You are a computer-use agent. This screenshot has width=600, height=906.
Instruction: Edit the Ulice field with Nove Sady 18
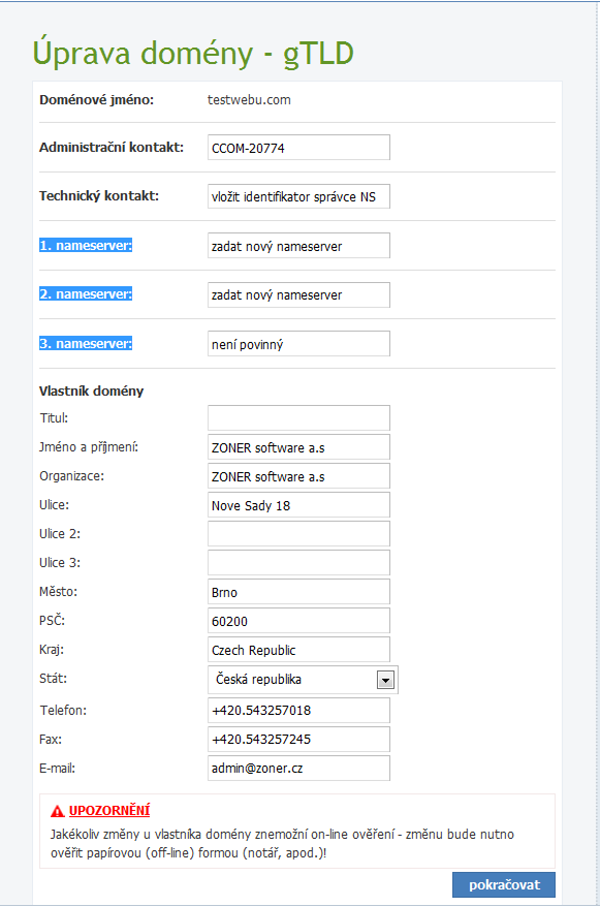point(298,505)
